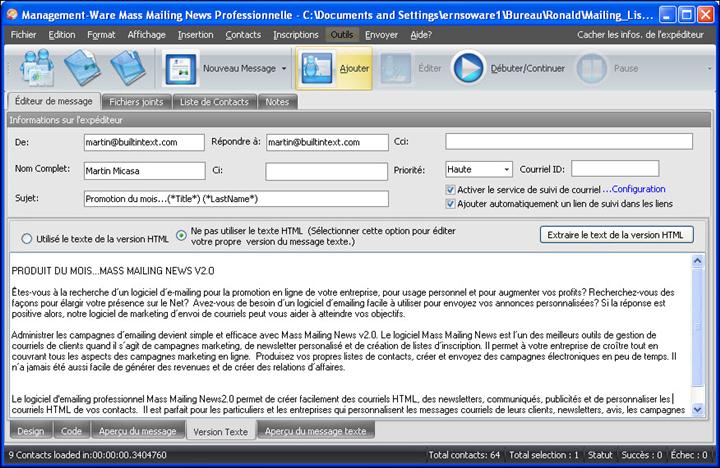Viewport: 720px width, 468px height.
Task: Click 'Échec : 0' in status bar
Action: pos(689,455)
